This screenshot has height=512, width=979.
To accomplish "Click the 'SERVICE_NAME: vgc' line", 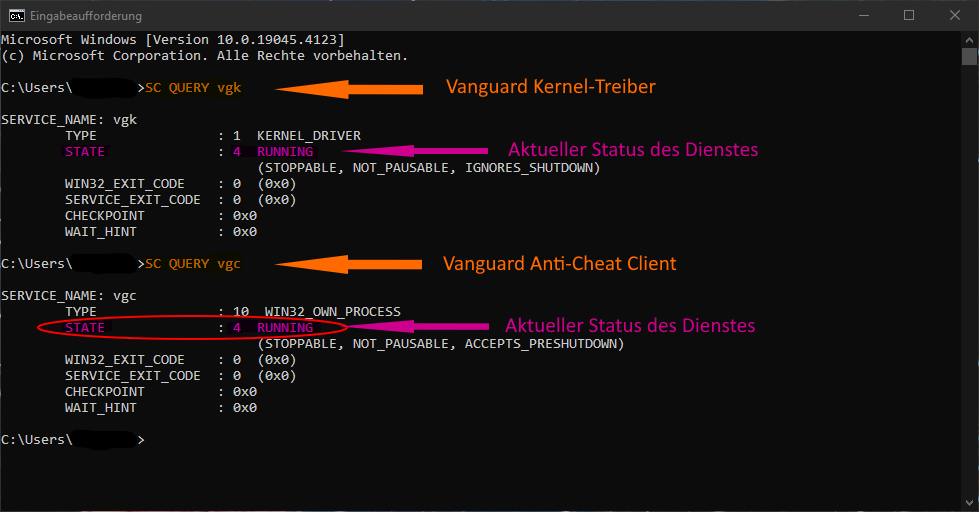I will 69,296.
